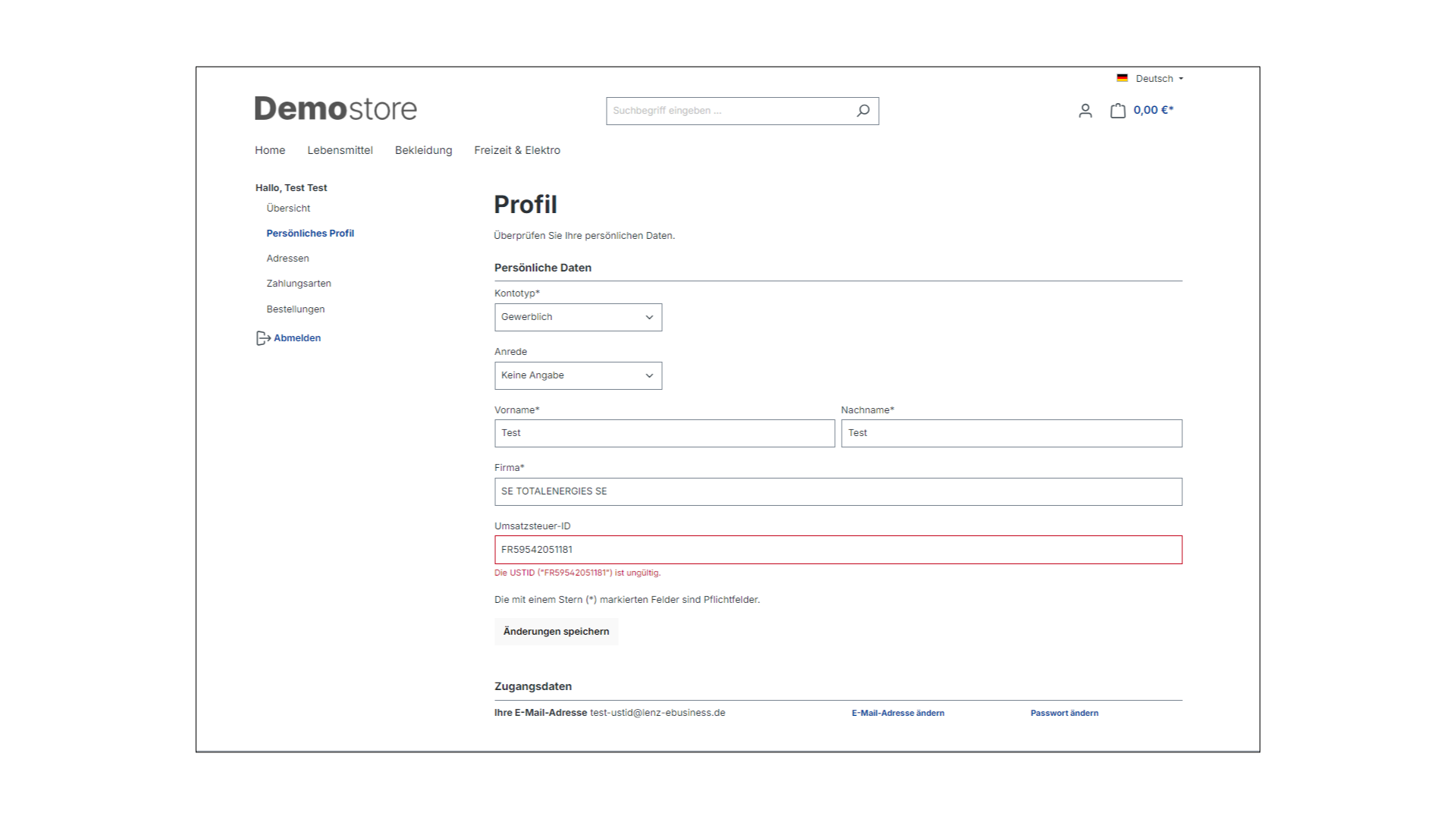
Task: Click the Zugangsdaten section heading
Action: coord(533,686)
